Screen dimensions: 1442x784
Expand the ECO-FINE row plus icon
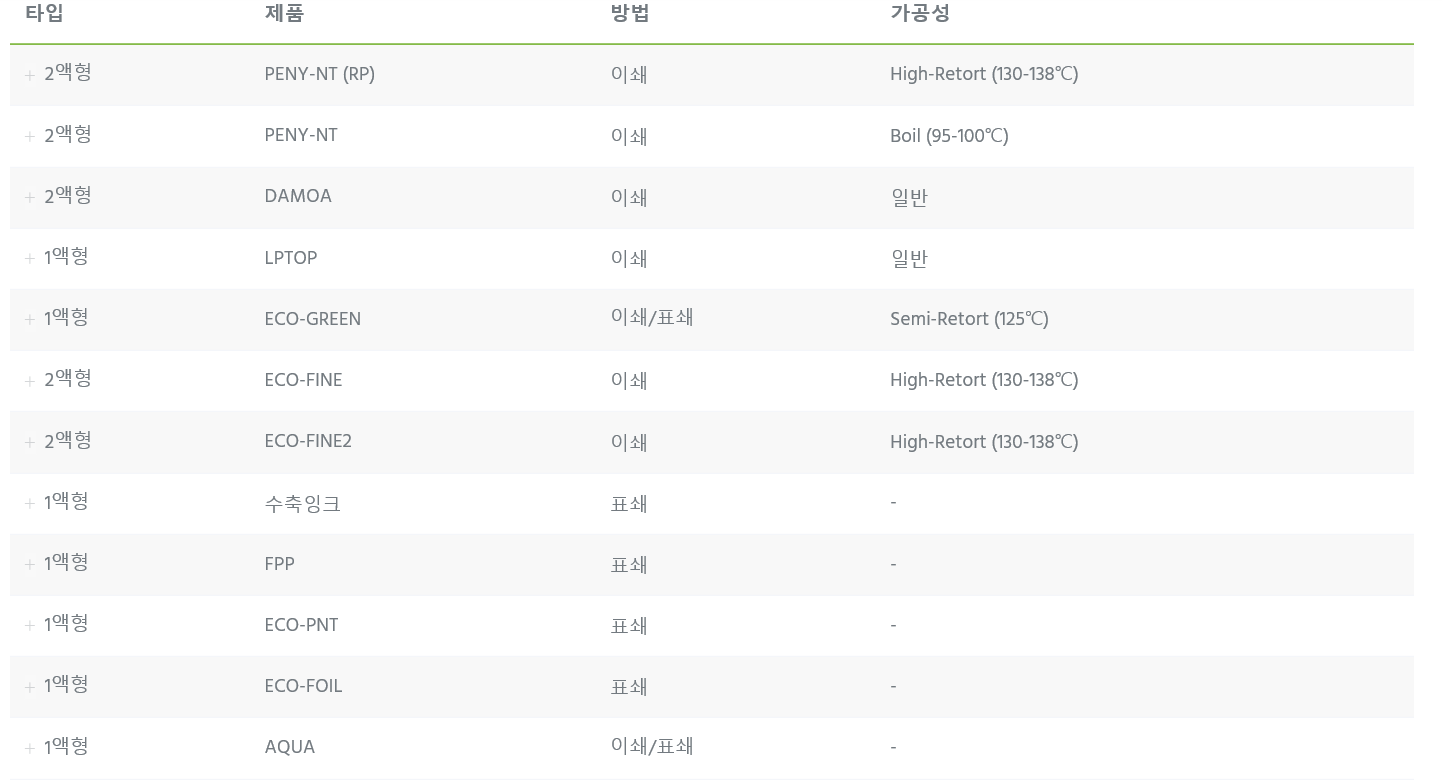click(x=30, y=381)
